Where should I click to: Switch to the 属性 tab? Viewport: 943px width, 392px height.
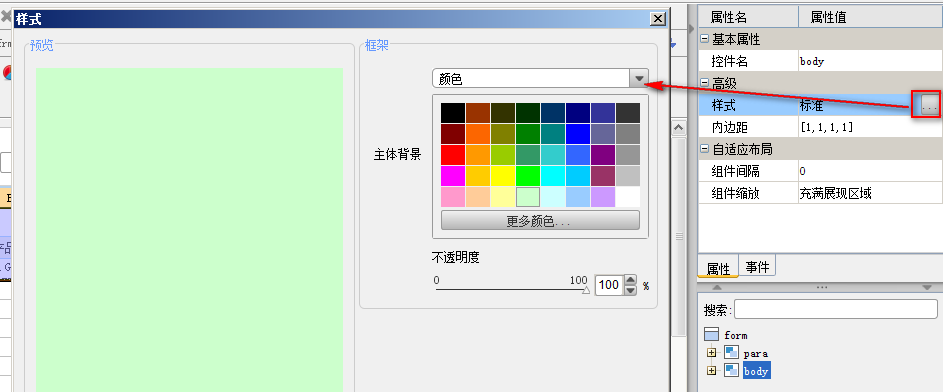click(718, 268)
